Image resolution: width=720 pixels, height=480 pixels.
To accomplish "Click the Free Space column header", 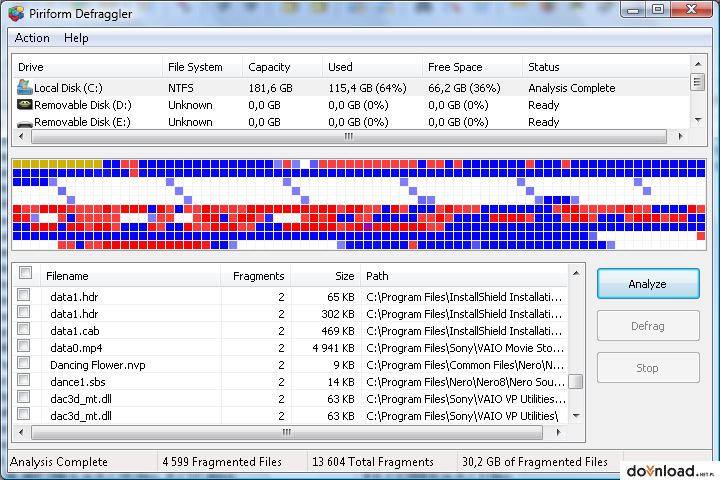I will 472,67.
